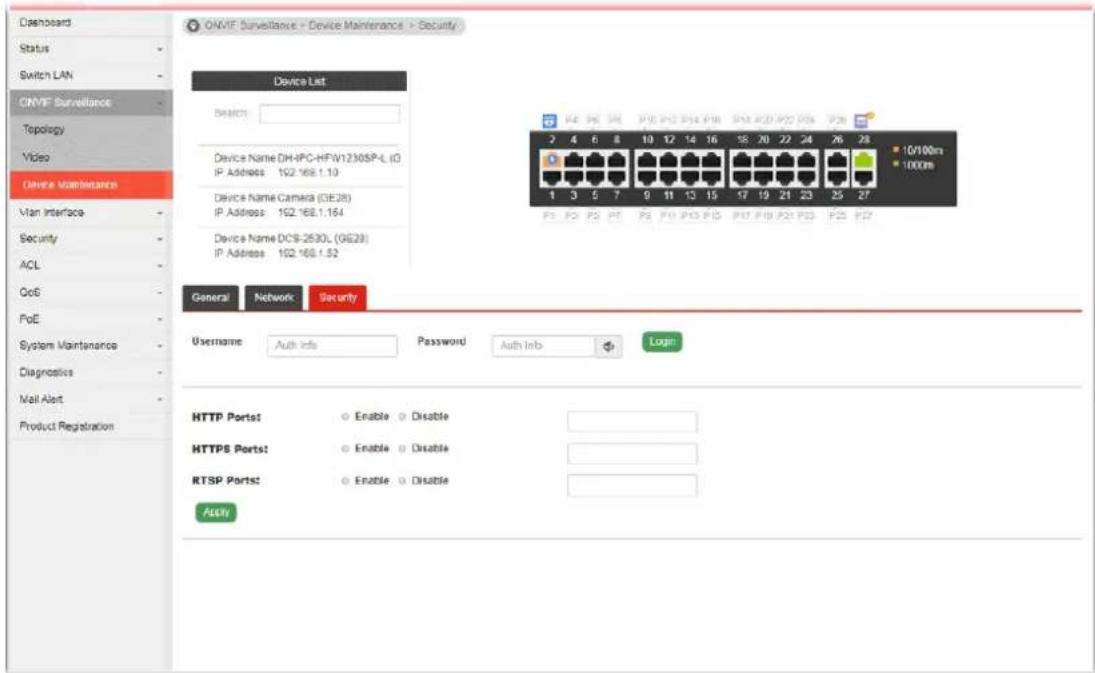Expand the QoS sidebar menu
Image resolution: width=1095 pixels, height=673 pixels.
pyautogui.click(x=91, y=293)
